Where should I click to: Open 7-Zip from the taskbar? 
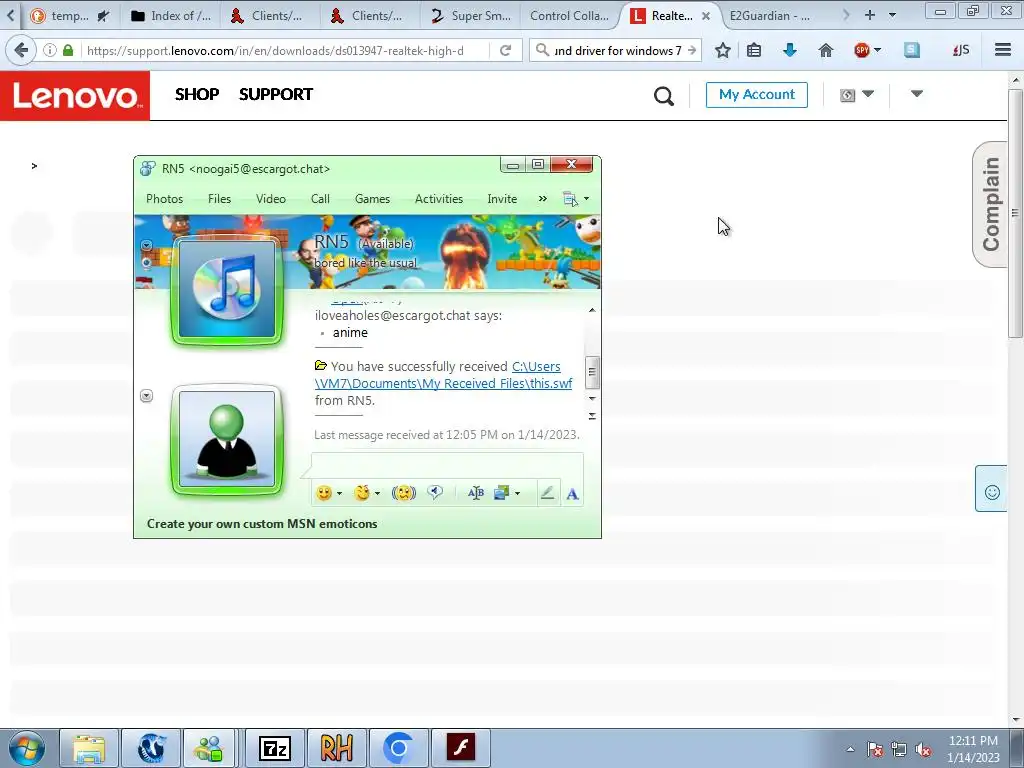tap(275, 748)
